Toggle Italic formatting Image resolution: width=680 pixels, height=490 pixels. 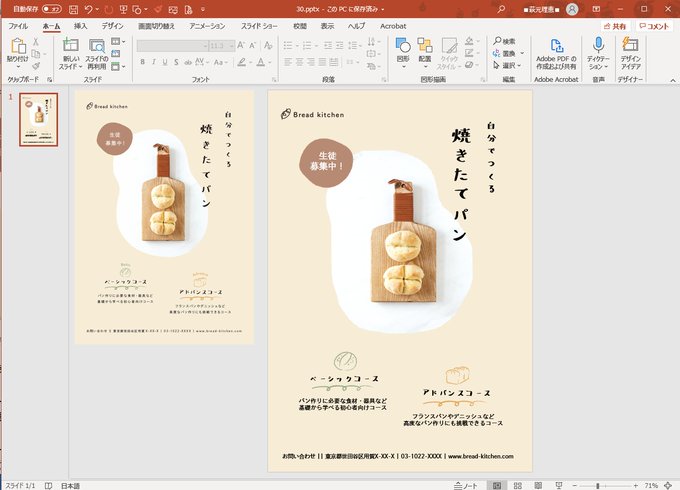(154, 62)
